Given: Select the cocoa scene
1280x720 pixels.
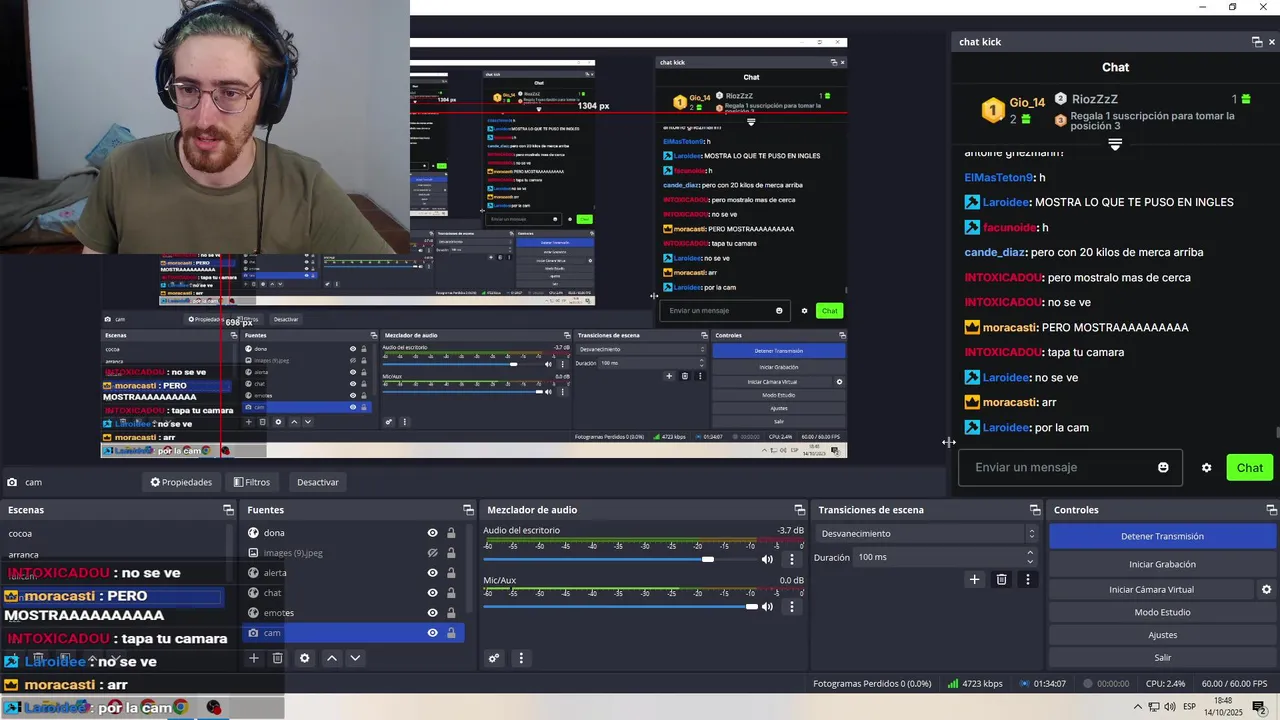Looking at the screenshot, I should point(20,534).
